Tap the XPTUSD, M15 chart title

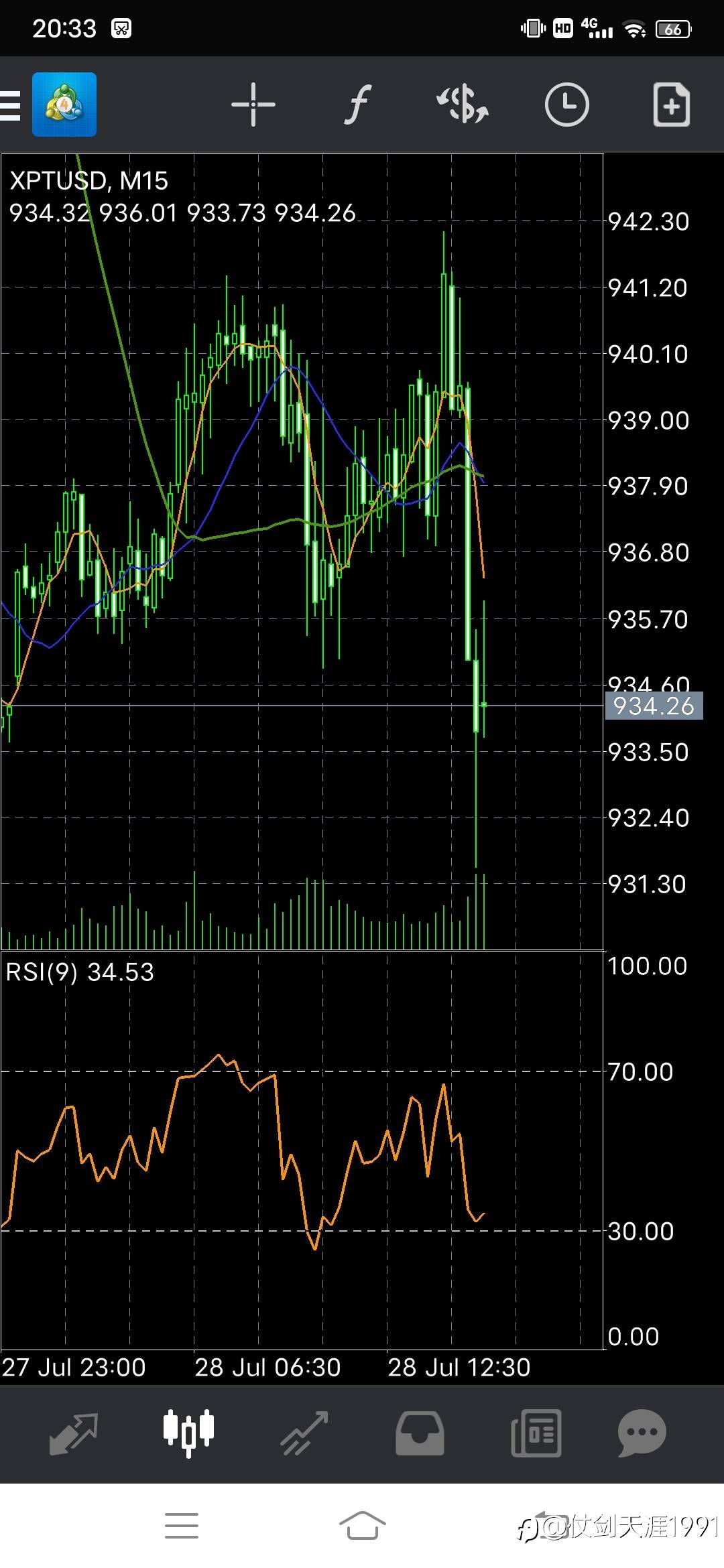tap(89, 181)
